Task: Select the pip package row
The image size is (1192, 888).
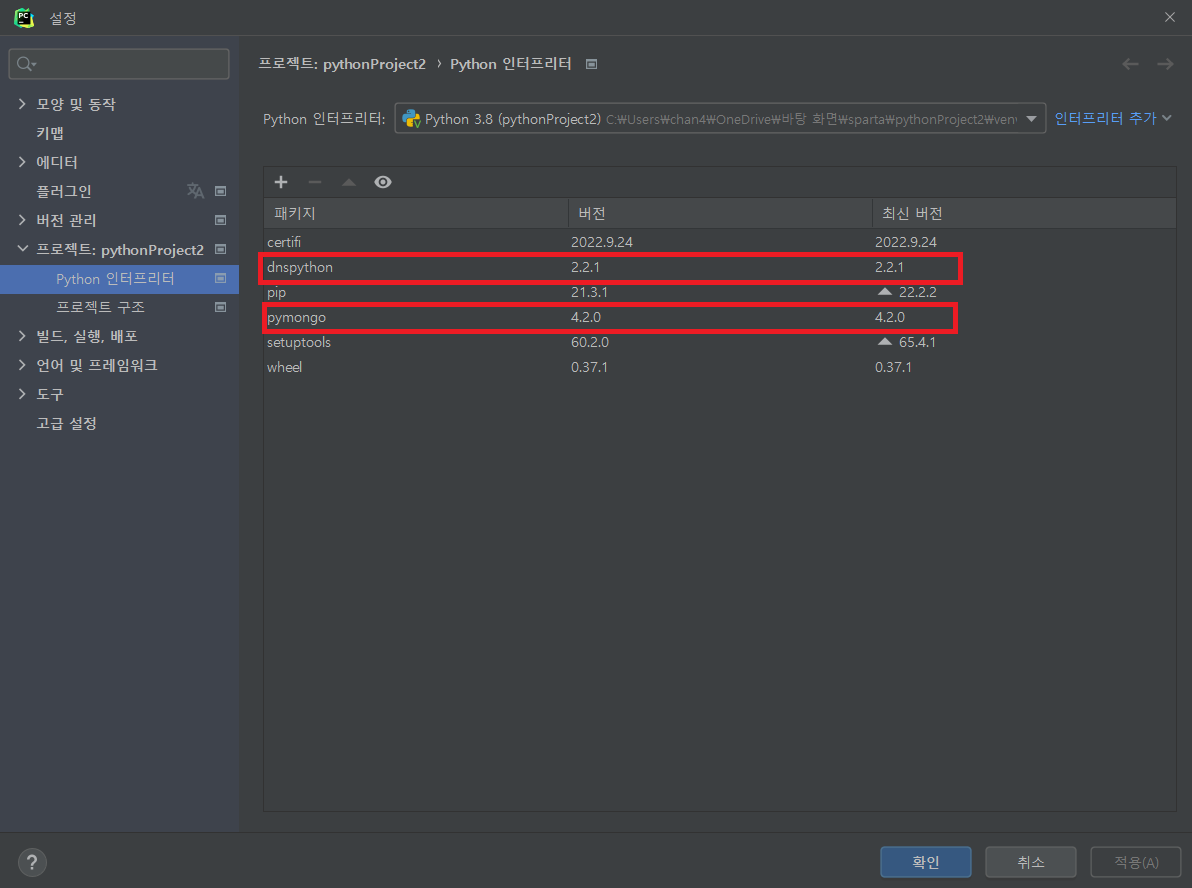Action: (x=720, y=292)
